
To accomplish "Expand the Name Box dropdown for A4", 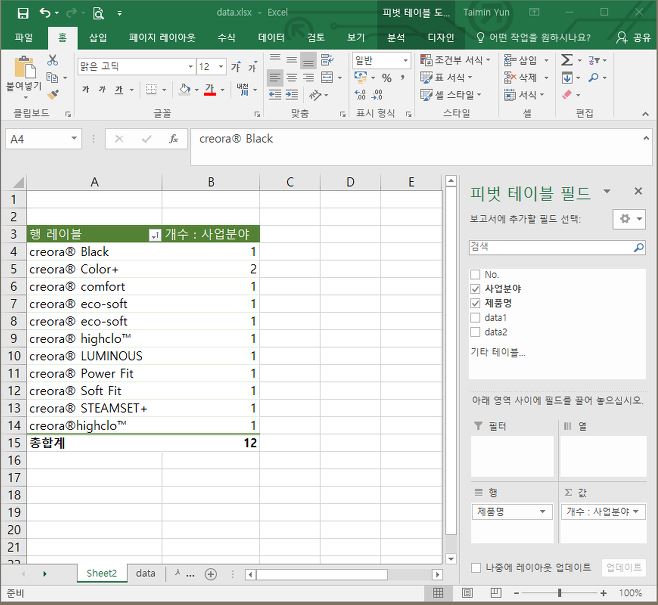I will click(x=74, y=138).
